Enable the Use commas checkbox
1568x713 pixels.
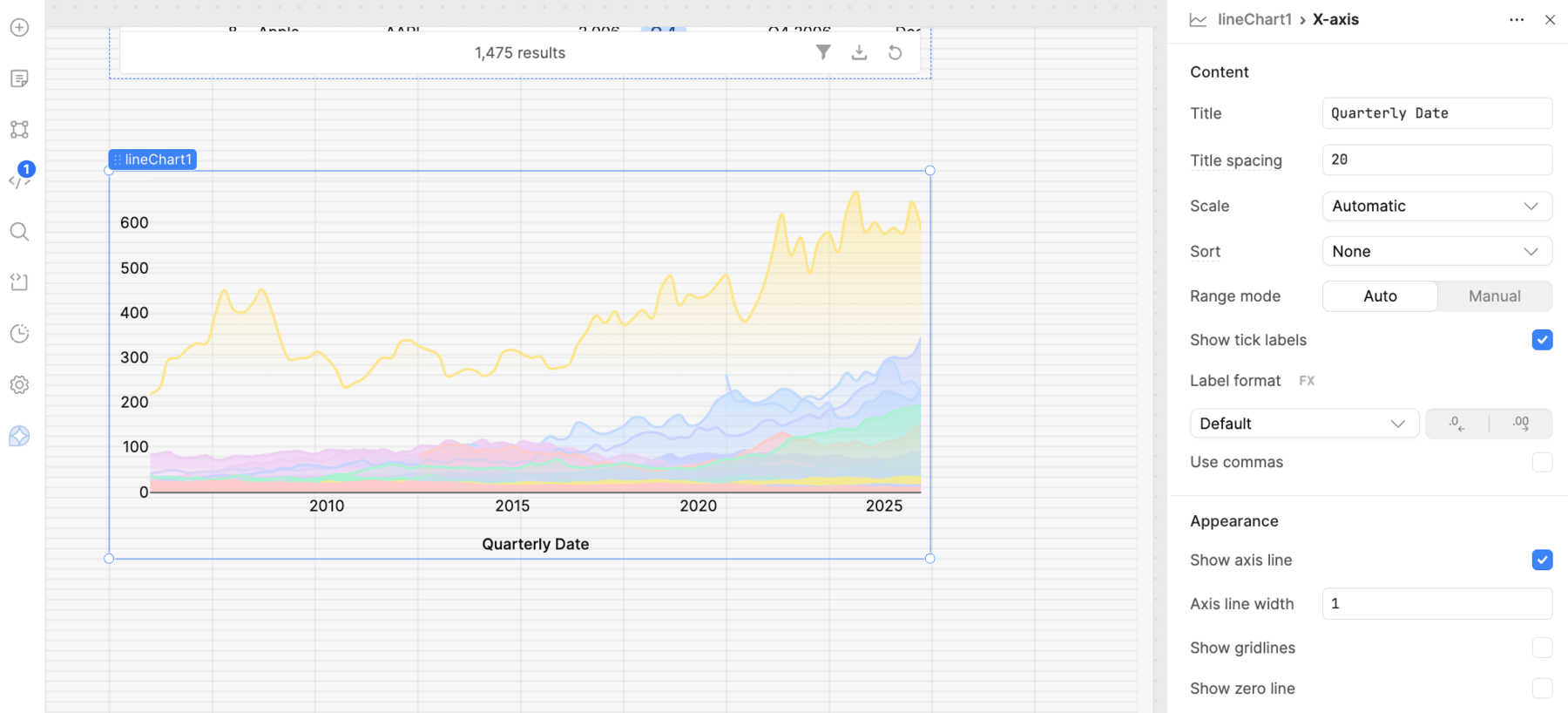(x=1542, y=462)
